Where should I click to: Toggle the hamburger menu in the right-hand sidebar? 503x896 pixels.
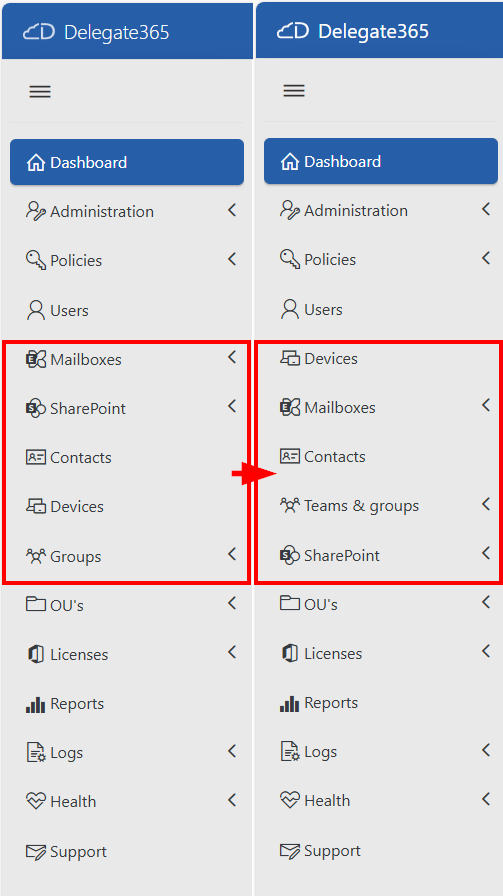294,90
